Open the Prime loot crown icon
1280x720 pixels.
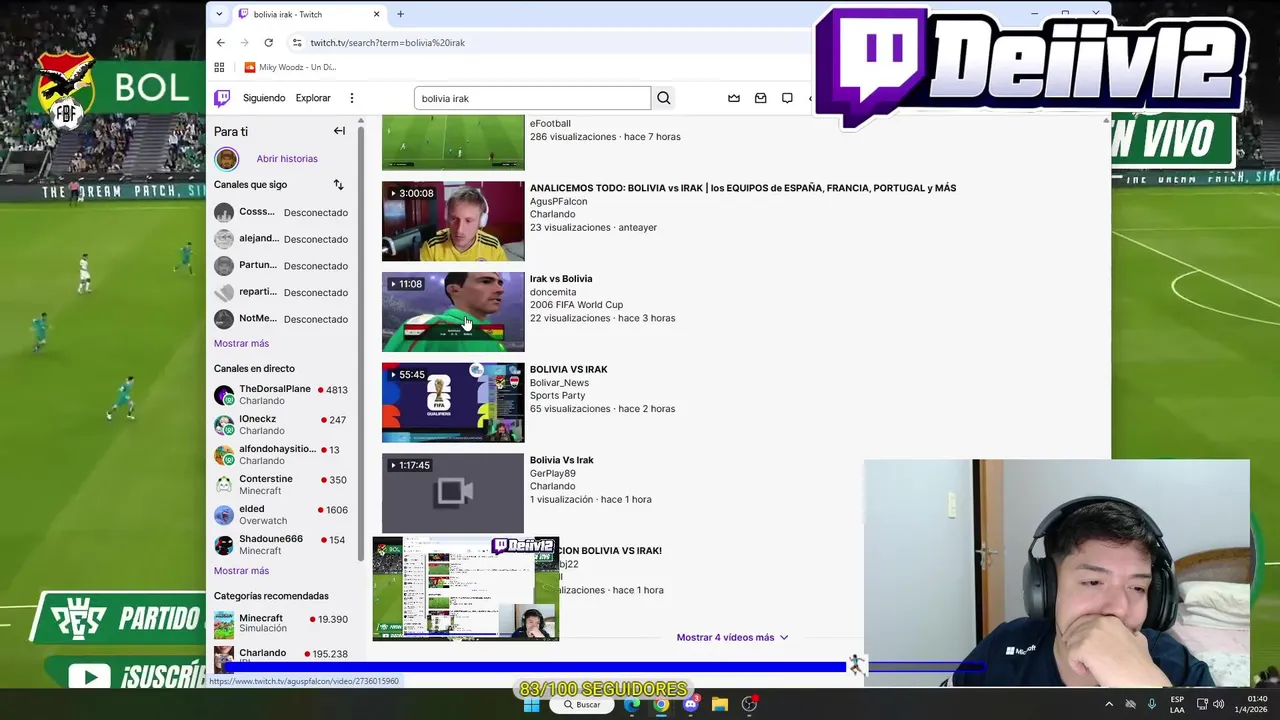(734, 98)
